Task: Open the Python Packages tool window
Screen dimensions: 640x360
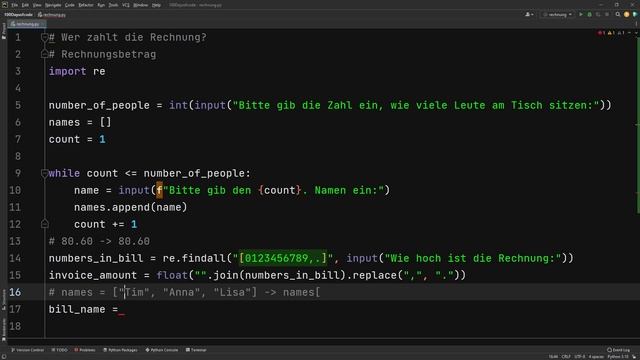Action: coord(120,350)
